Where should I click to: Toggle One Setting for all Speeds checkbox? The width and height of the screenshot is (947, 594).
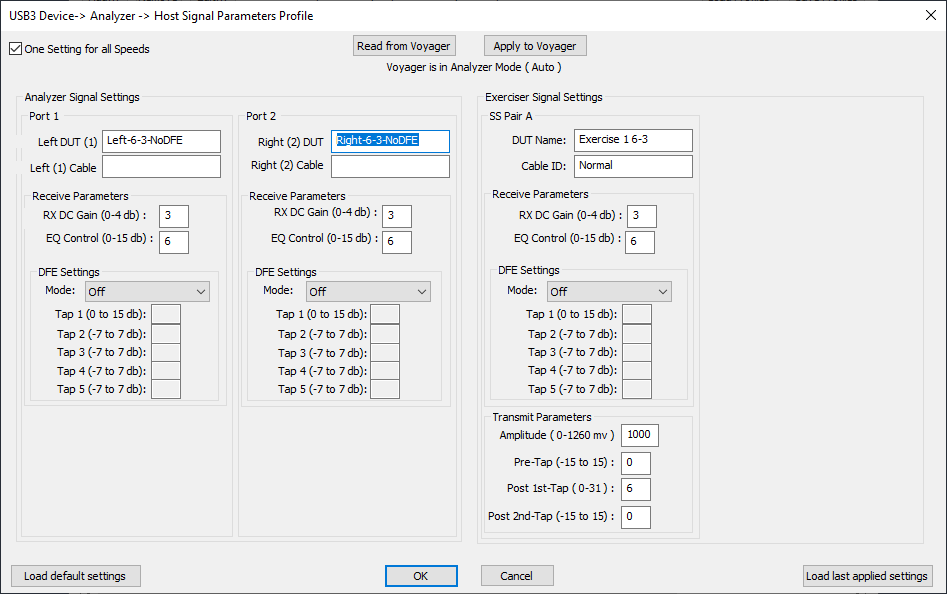point(16,49)
